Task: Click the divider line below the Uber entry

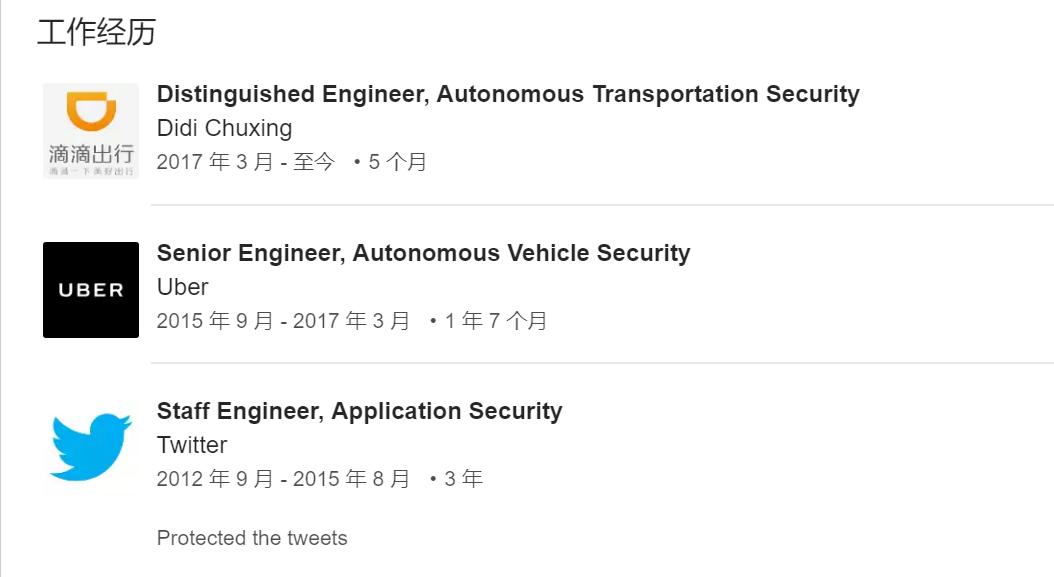Action: 602,362
